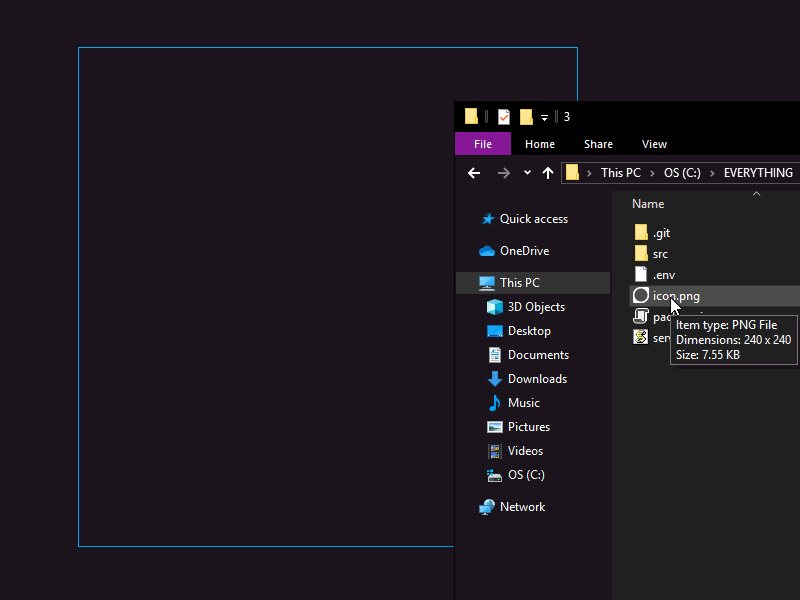800x600 pixels.
Task: Click the New folder icon in title bar
Action: coord(526,117)
